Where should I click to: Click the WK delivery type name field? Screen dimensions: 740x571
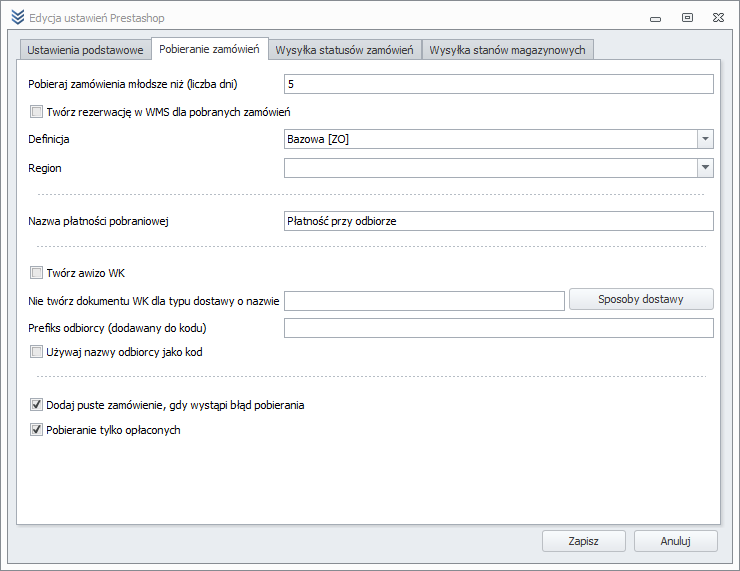pos(424,301)
